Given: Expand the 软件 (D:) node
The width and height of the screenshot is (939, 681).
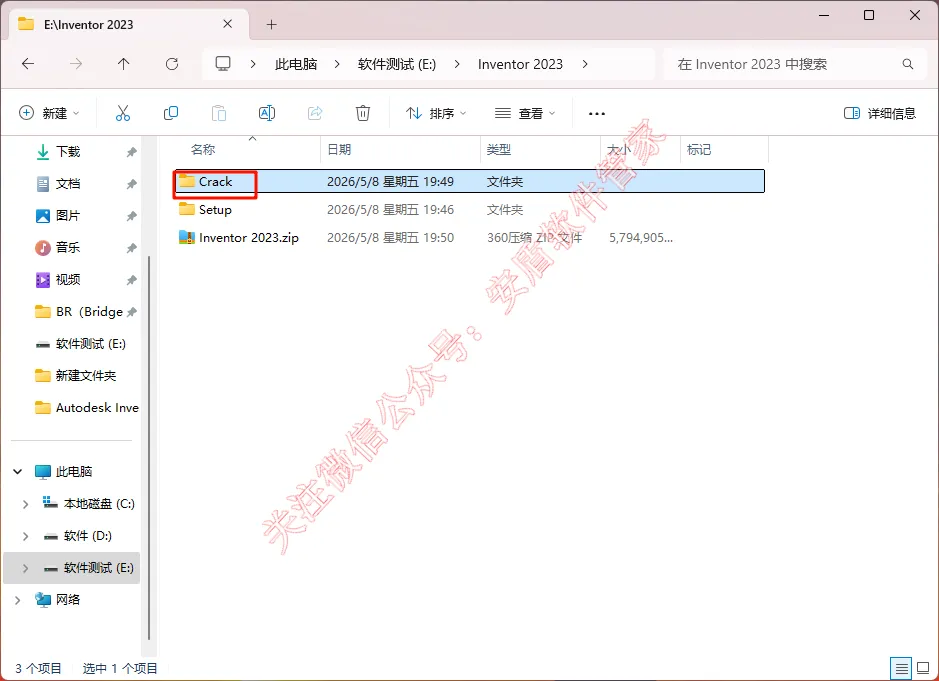Looking at the screenshot, I should tap(25, 536).
